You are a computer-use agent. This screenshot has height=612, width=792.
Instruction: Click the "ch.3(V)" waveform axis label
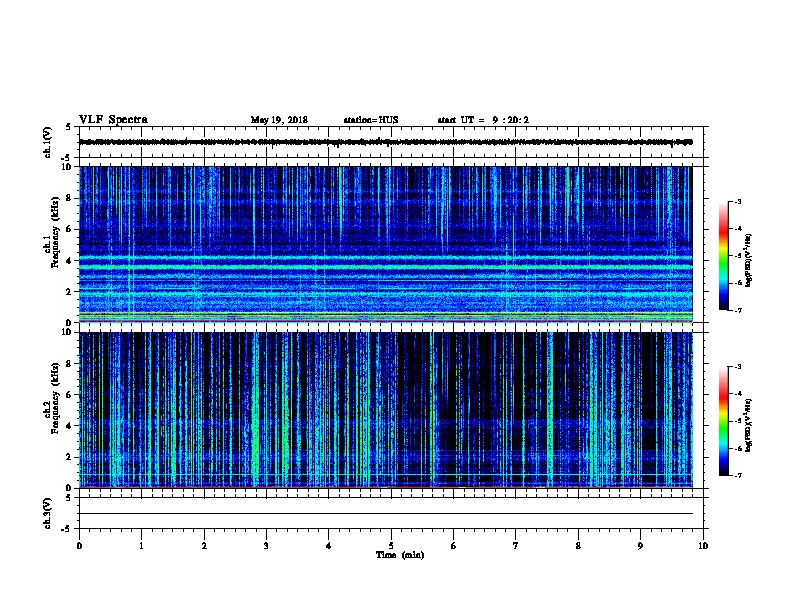point(47,513)
